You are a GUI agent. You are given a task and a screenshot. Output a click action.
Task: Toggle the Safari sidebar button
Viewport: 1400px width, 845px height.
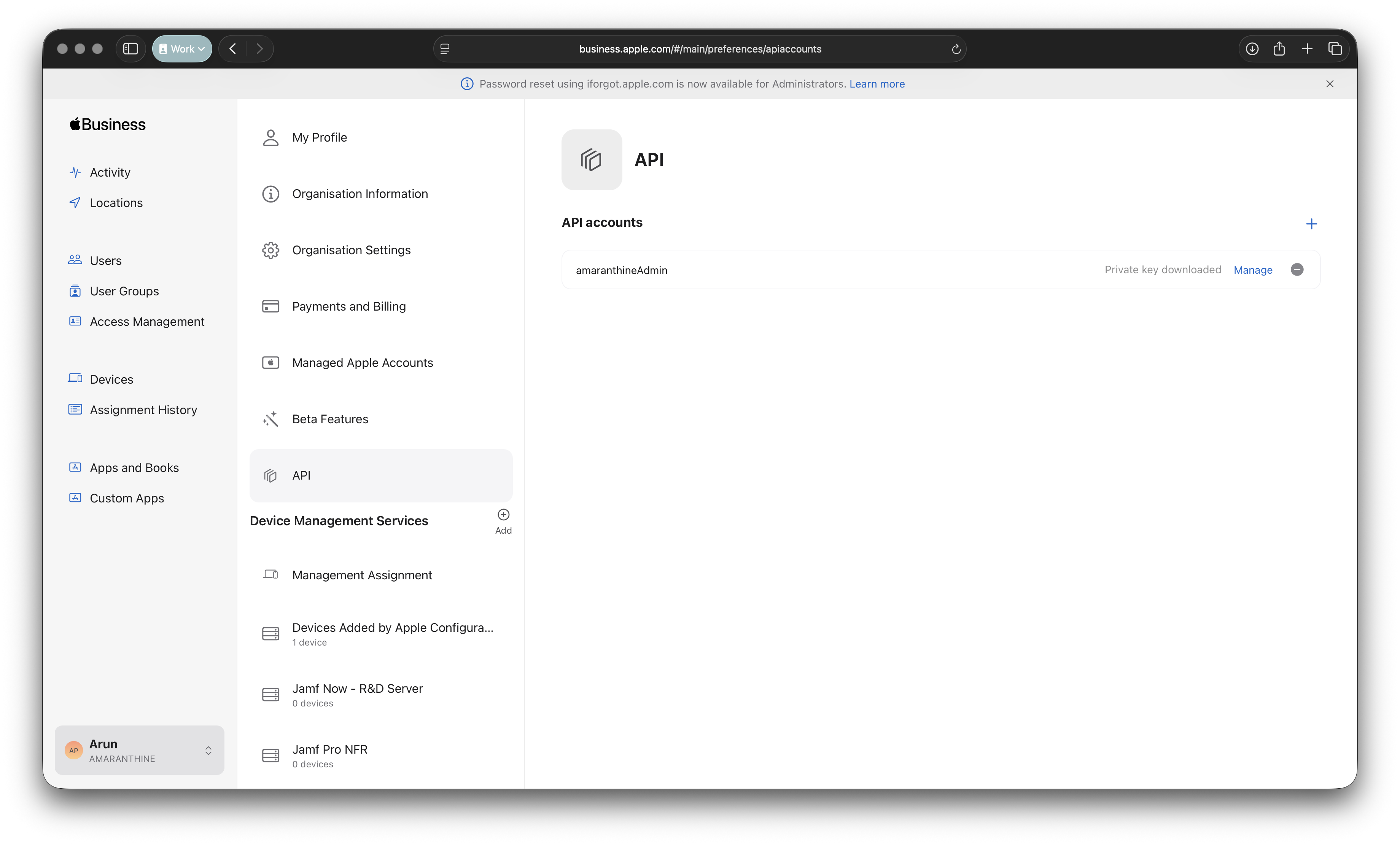click(130, 49)
